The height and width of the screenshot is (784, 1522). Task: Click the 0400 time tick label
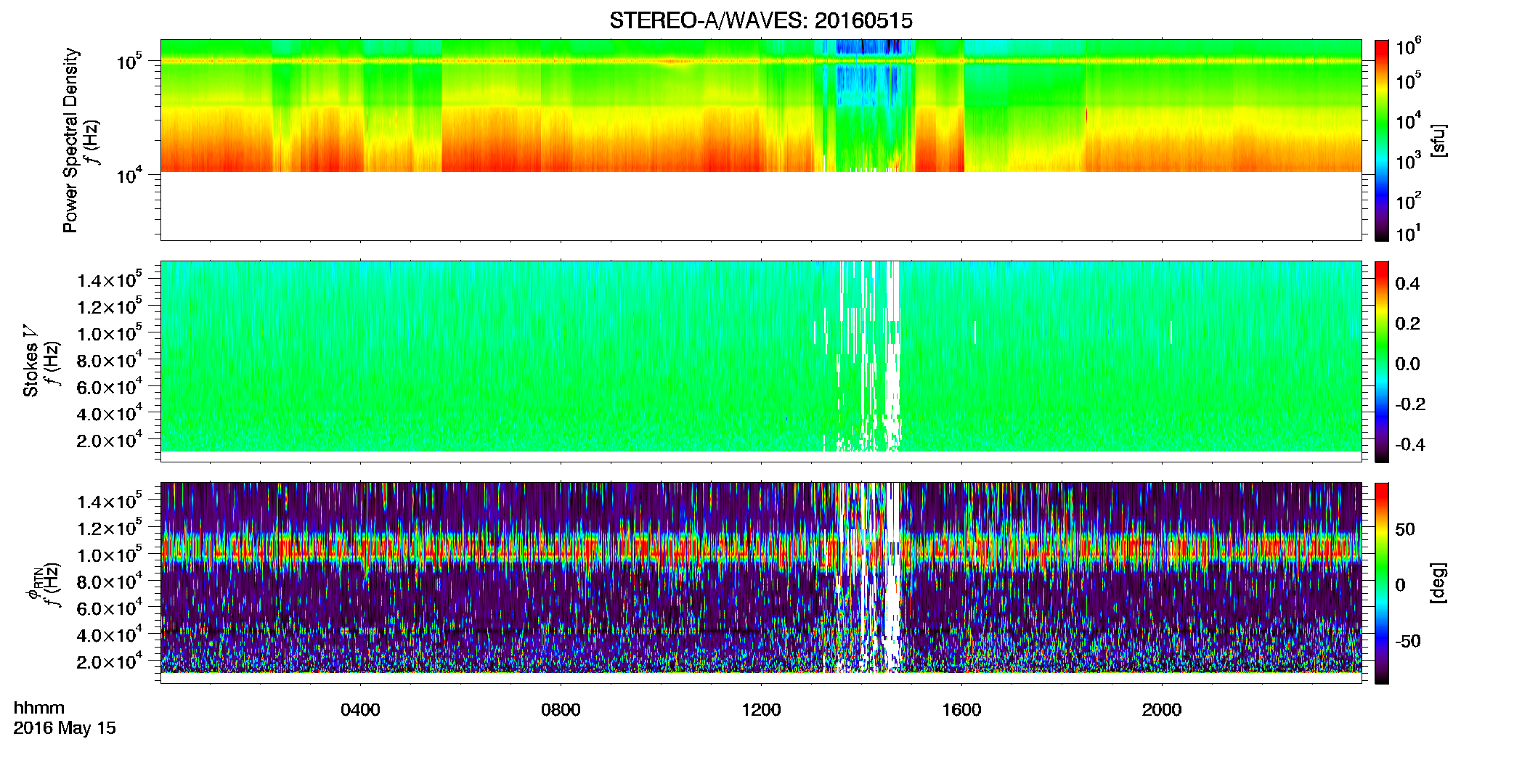360,710
